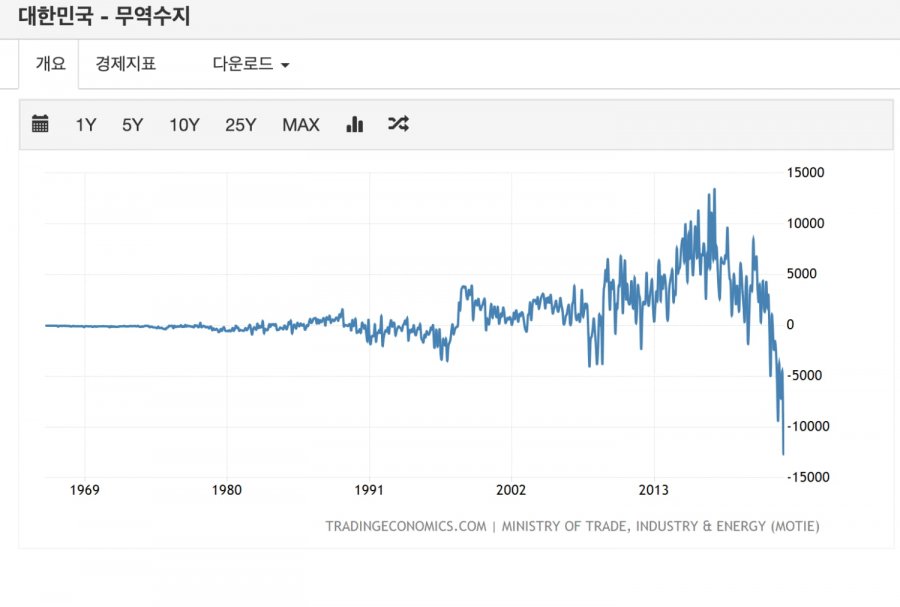The image size is (900, 607).
Task: Click the lowest point of the chart line
Action: point(783,454)
